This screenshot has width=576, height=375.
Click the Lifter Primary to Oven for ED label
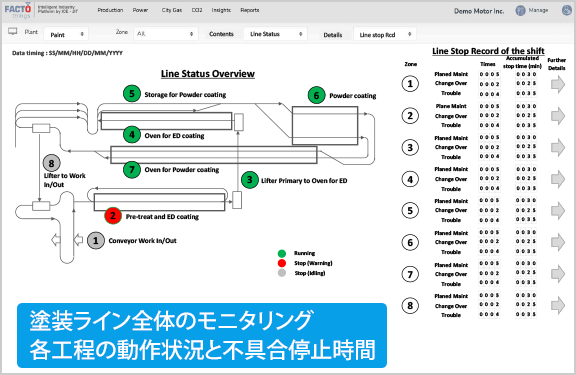(x=304, y=180)
